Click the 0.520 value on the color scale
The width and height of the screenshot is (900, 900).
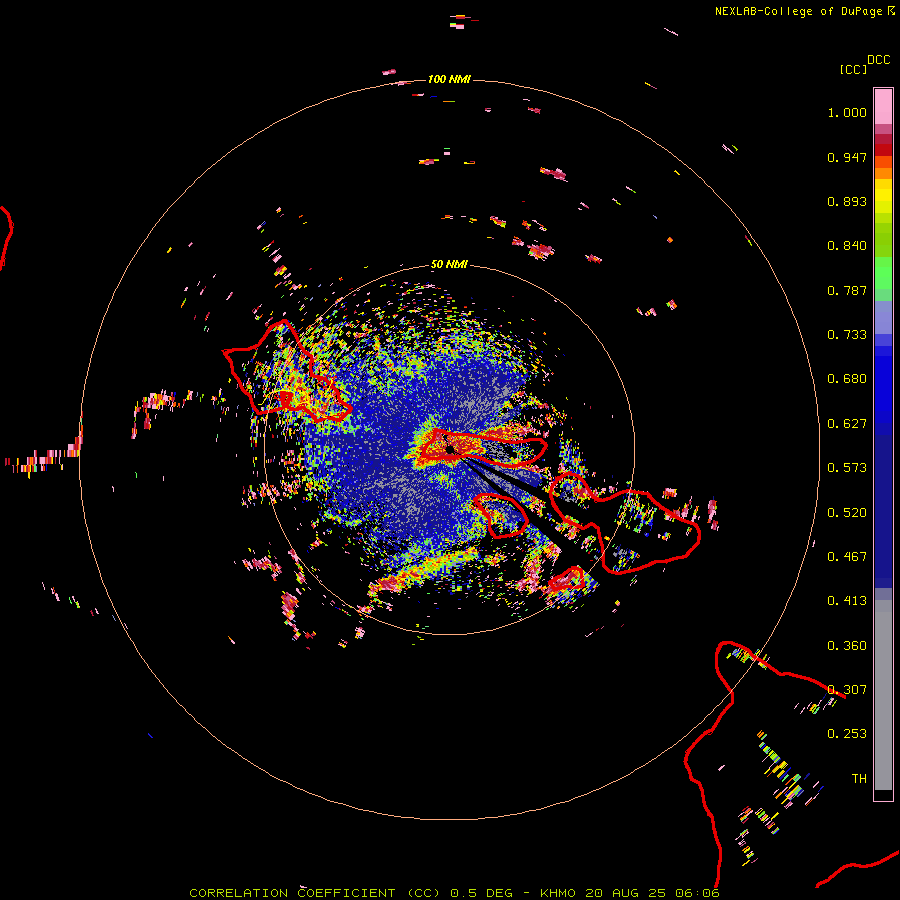click(847, 513)
